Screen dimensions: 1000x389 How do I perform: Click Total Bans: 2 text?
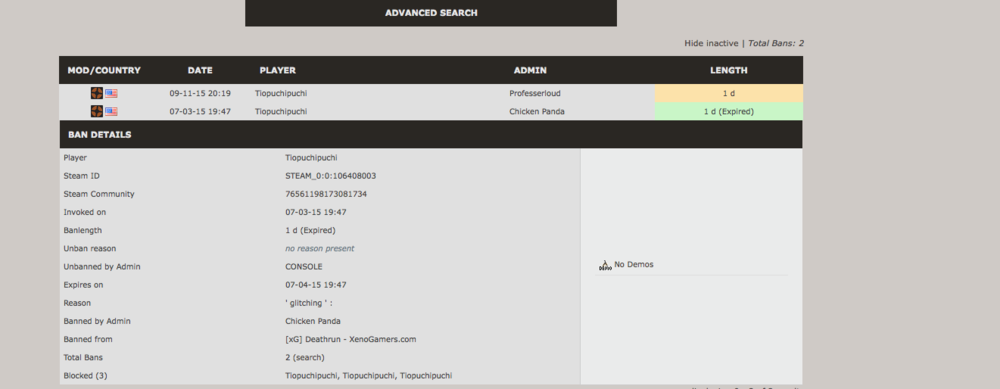coord(776,43)
